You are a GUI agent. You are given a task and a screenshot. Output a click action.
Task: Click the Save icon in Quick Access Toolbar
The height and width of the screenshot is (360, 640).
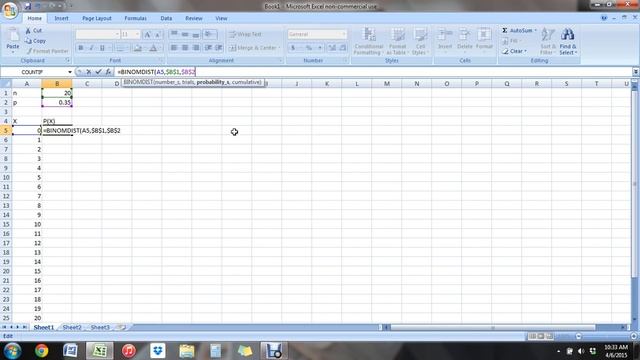point(28,6)
